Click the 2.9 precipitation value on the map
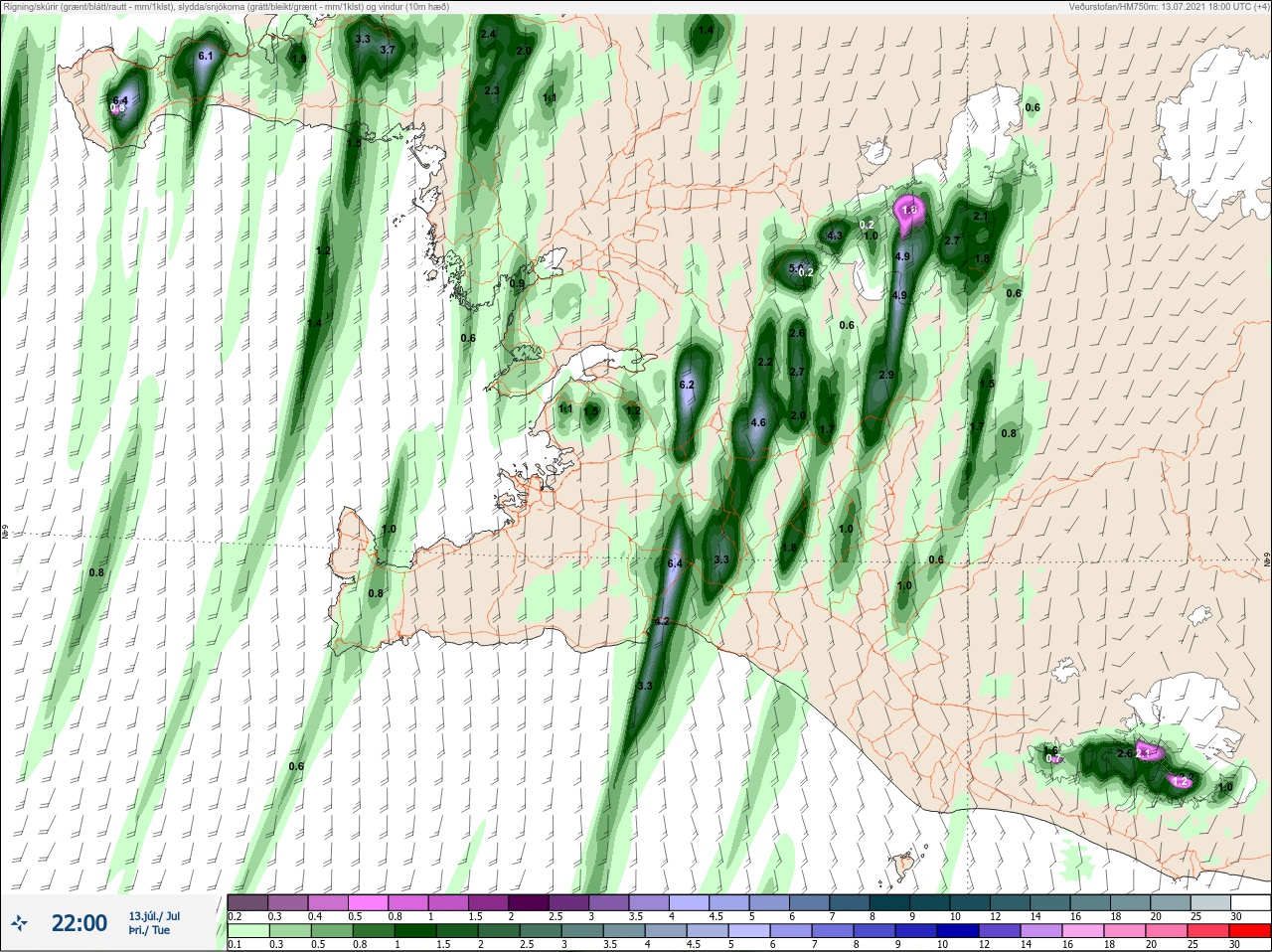Screen dimensions: 1272x952 pos(886,375)
